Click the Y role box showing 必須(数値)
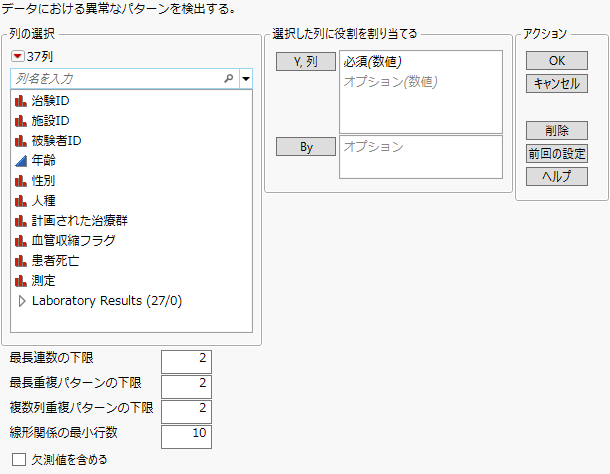This screenshot has width=610, height=474. [x=421, y=92]
